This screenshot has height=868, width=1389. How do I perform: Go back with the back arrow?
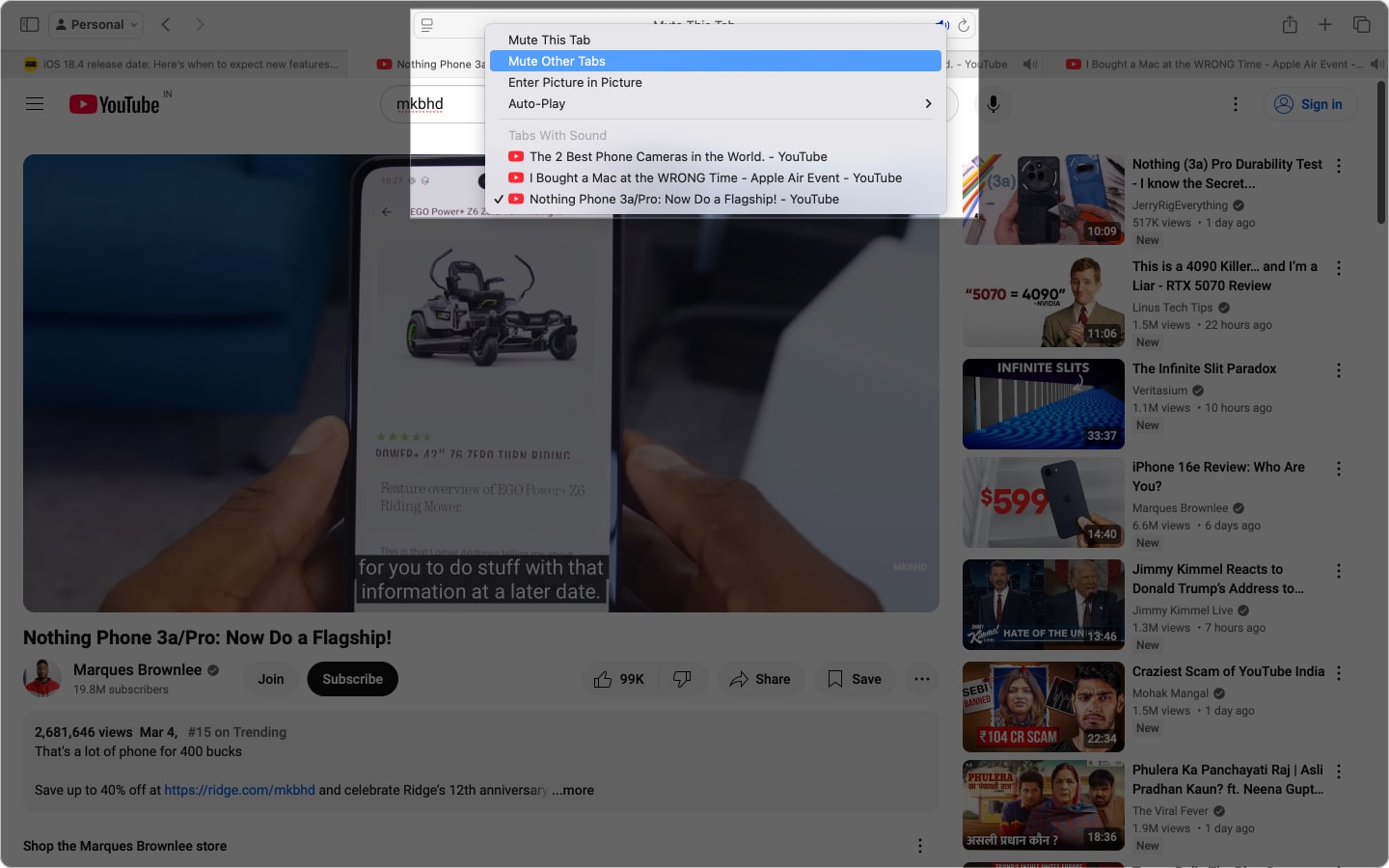click(166, 24)
